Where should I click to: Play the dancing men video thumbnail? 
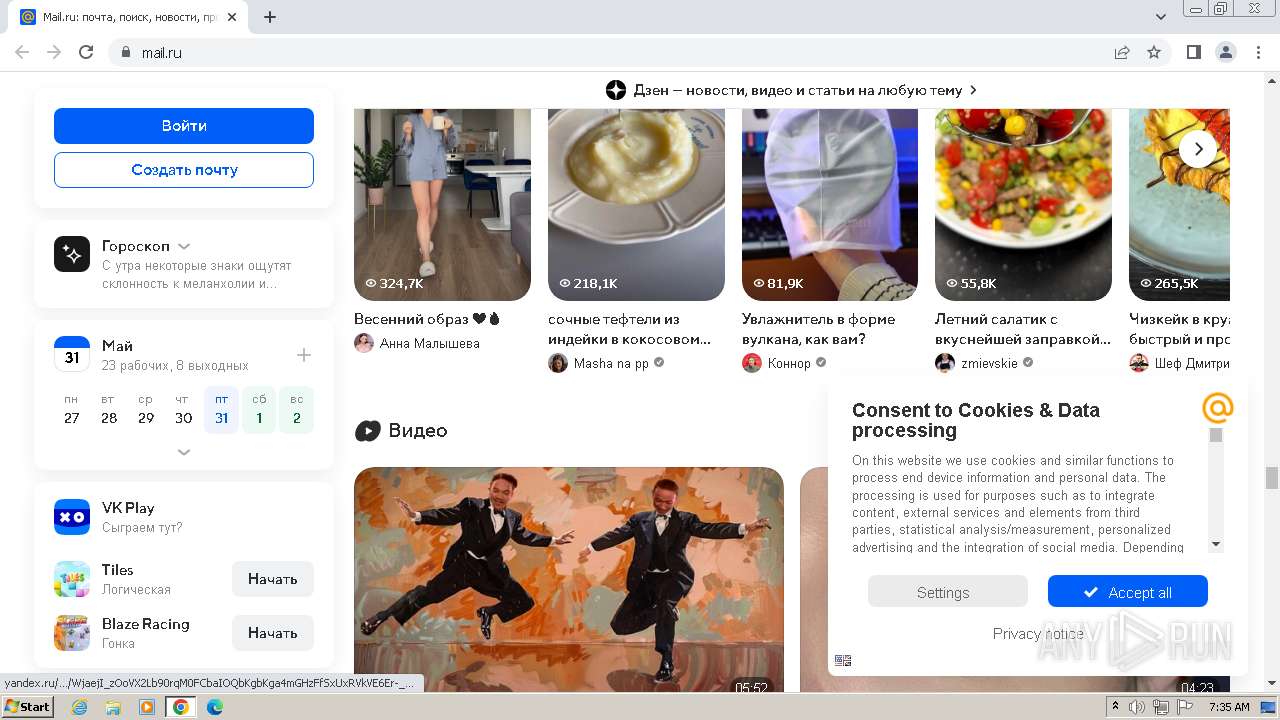tap(569, 580)
